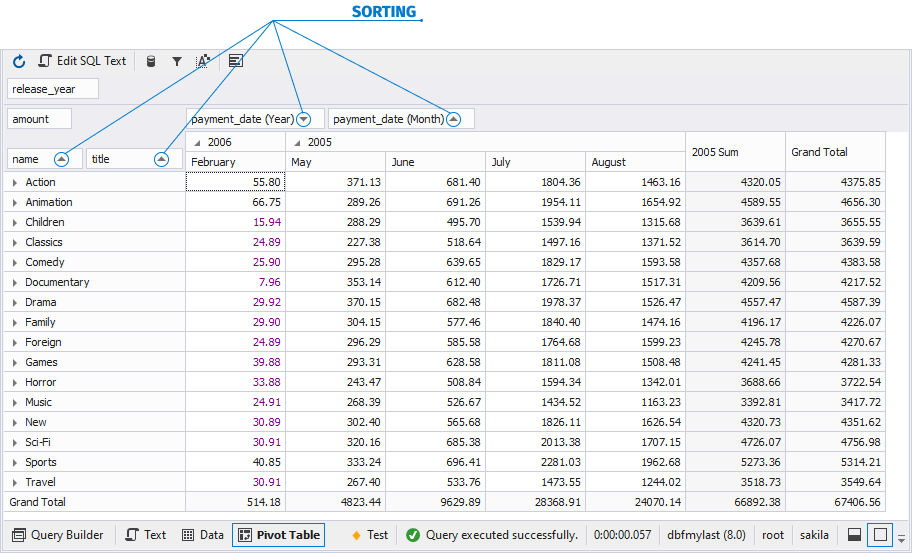
Task: Select cell 24070.14 in Grand Total row
Action: point(636,502)
